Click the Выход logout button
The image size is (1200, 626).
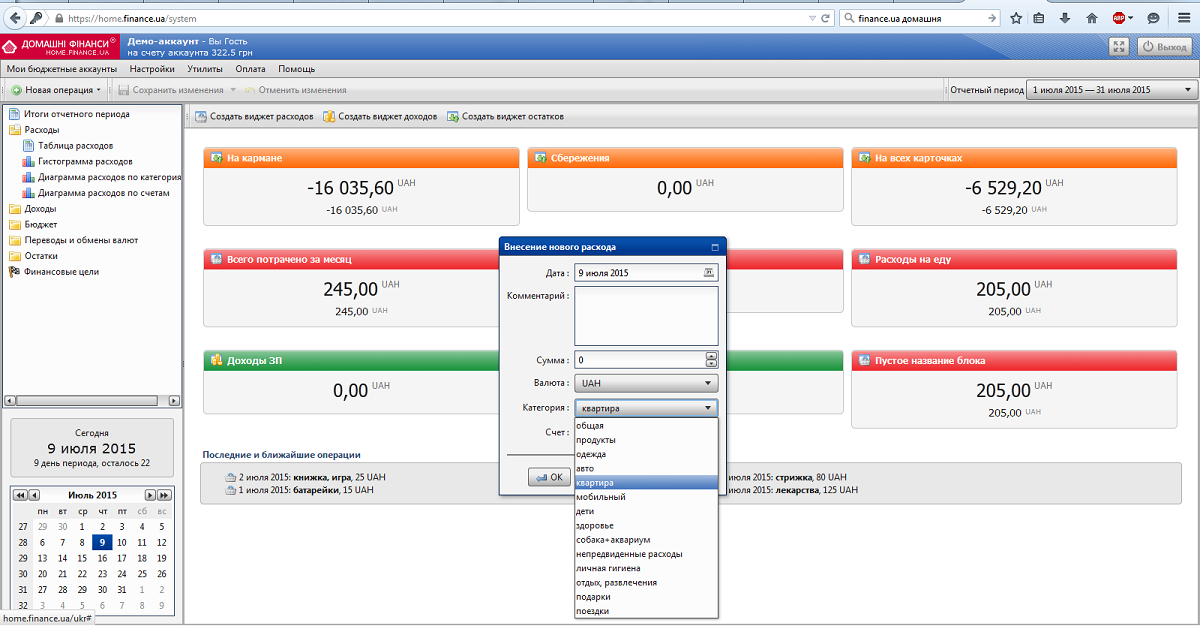pyautogui.click(x=1163, y=46)
